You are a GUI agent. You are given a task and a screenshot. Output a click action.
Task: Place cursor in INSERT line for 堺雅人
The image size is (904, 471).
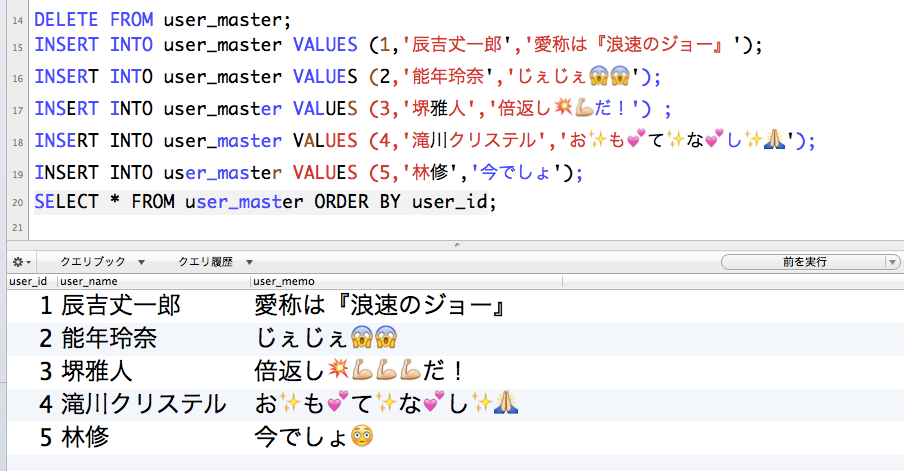coord(353,109)
